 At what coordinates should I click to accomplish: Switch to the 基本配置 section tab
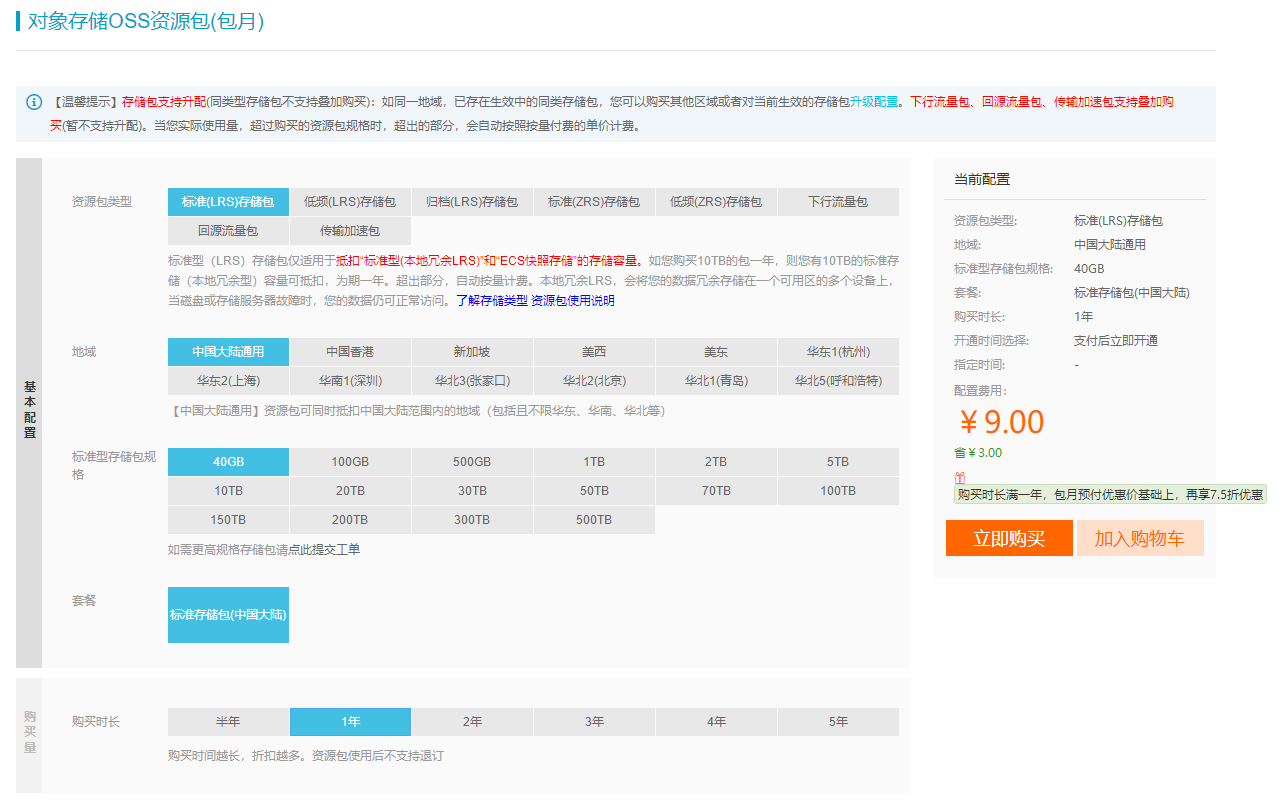click(29, 411)
